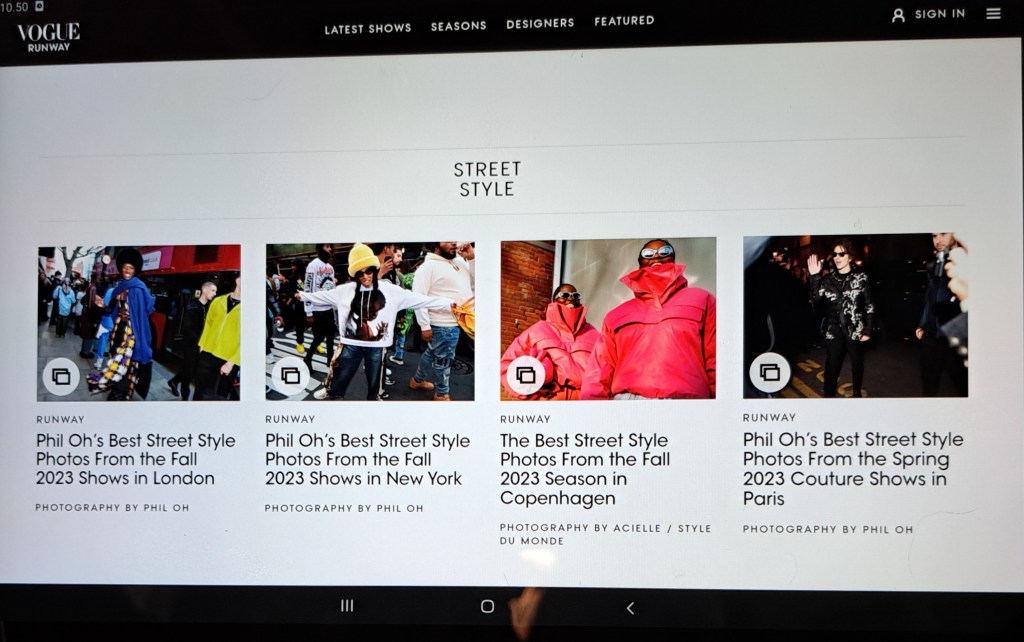Read Fall 2023 Season in Copenhagen article
Image resolution: width=1024 pixels, height=642 pixels.
[585, 469]
